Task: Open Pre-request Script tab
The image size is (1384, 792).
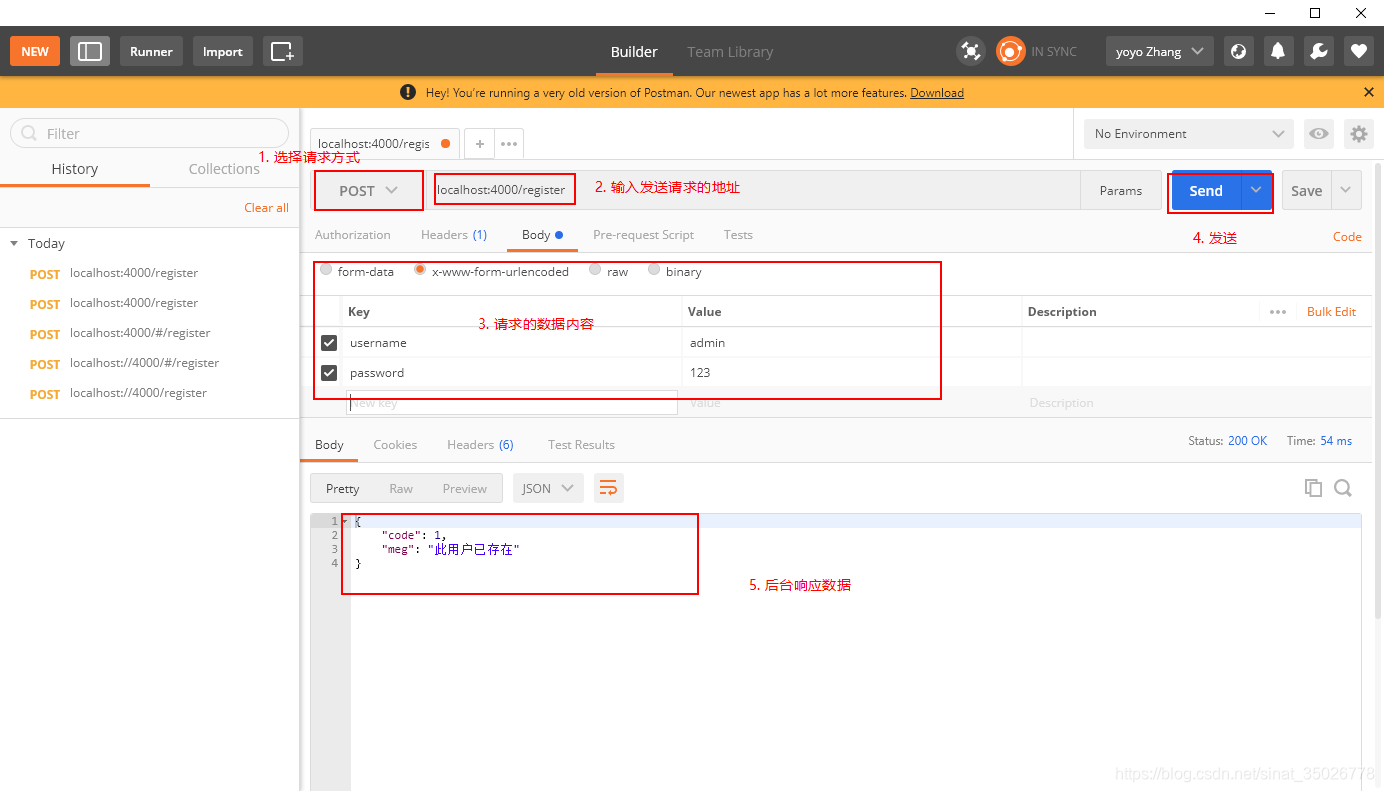Action: point(643,235)
